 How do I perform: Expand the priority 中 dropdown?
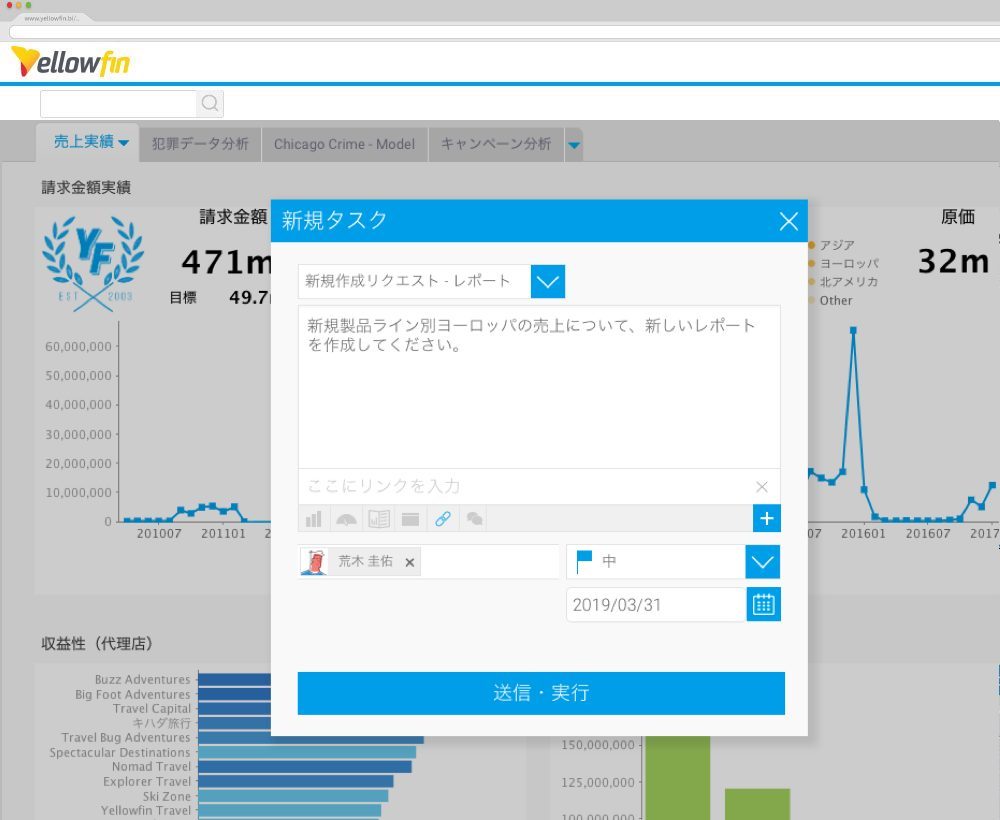click(762, 562)
